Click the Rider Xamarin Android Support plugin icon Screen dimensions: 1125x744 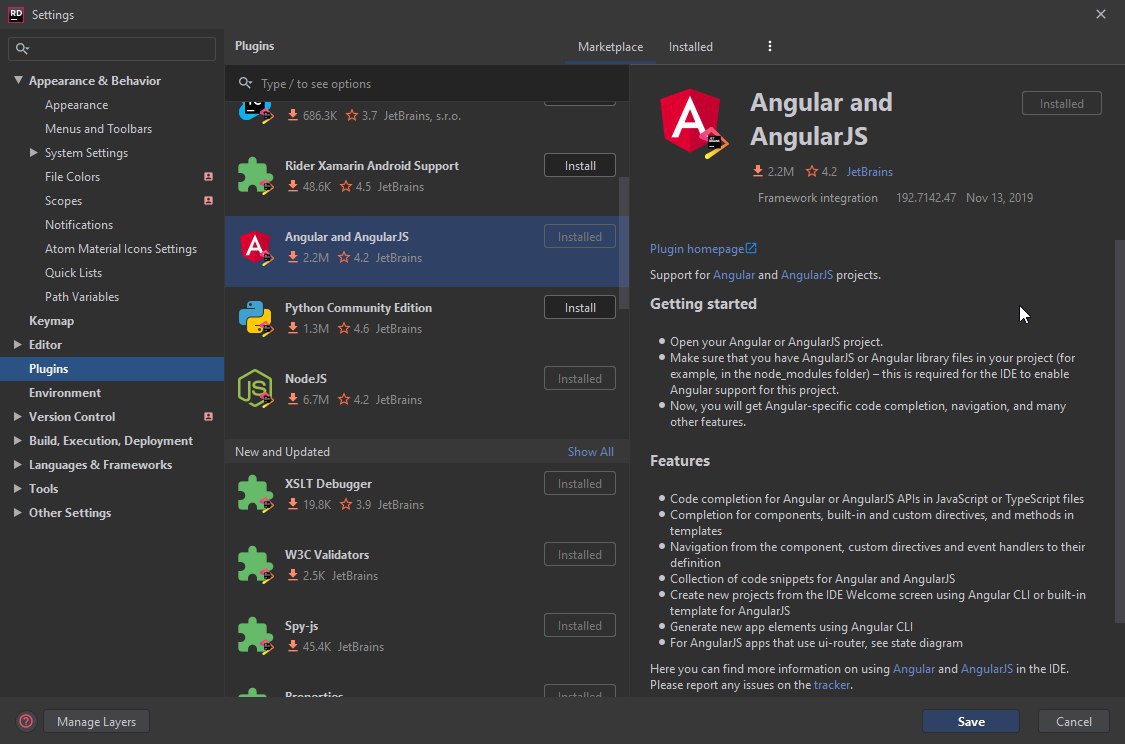[x=255, y=176]
